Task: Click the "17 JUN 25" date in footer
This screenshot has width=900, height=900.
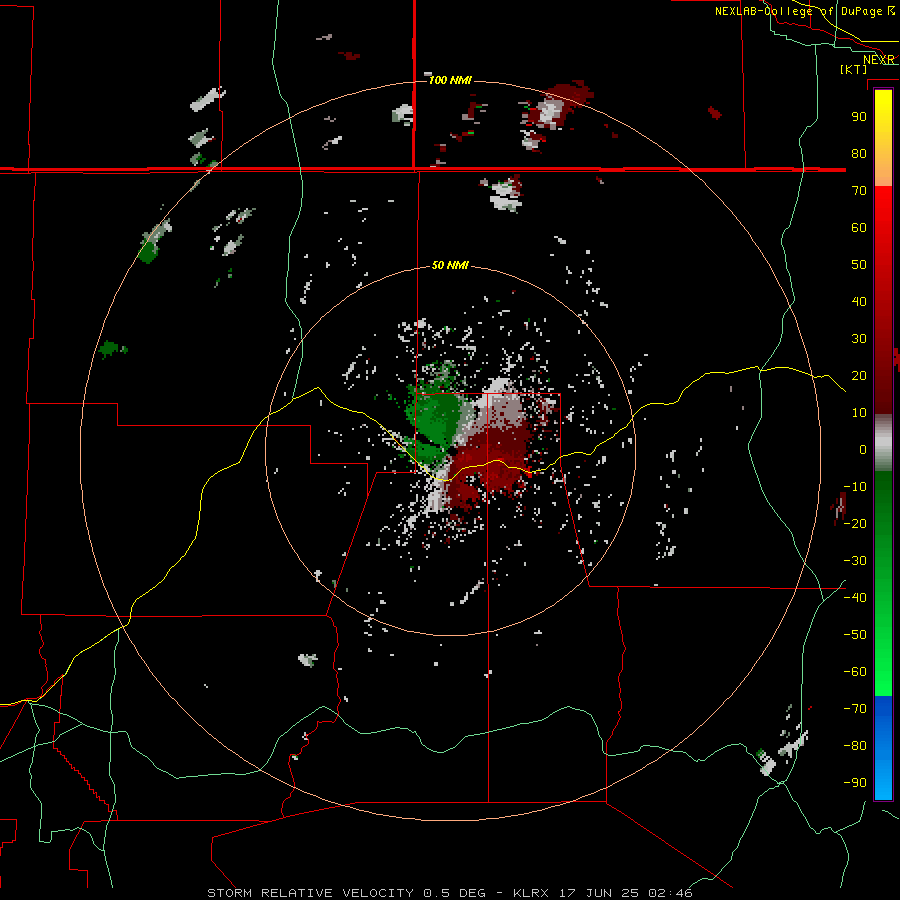Action: (x=599, y=893)
